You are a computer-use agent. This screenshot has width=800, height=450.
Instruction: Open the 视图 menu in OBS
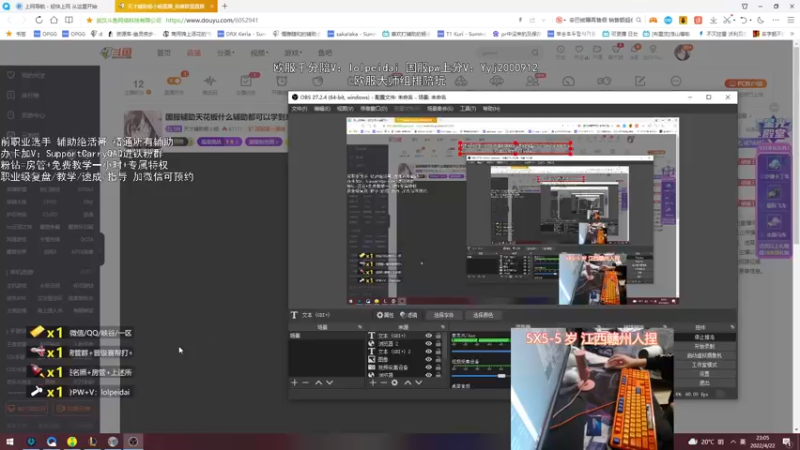(x=345, y=109)
